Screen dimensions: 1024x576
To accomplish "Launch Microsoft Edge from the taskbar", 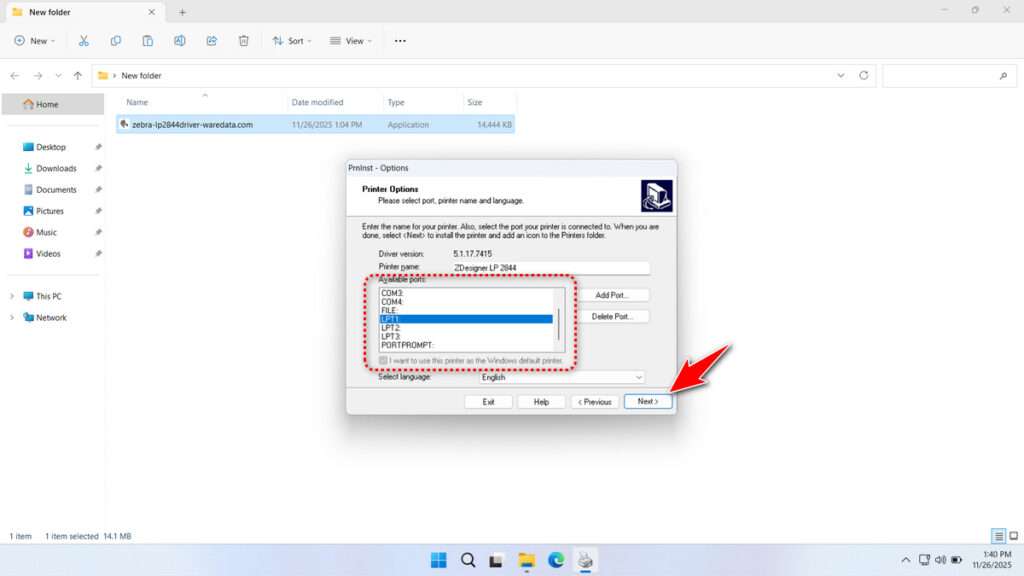I will [x=556, y=561].
